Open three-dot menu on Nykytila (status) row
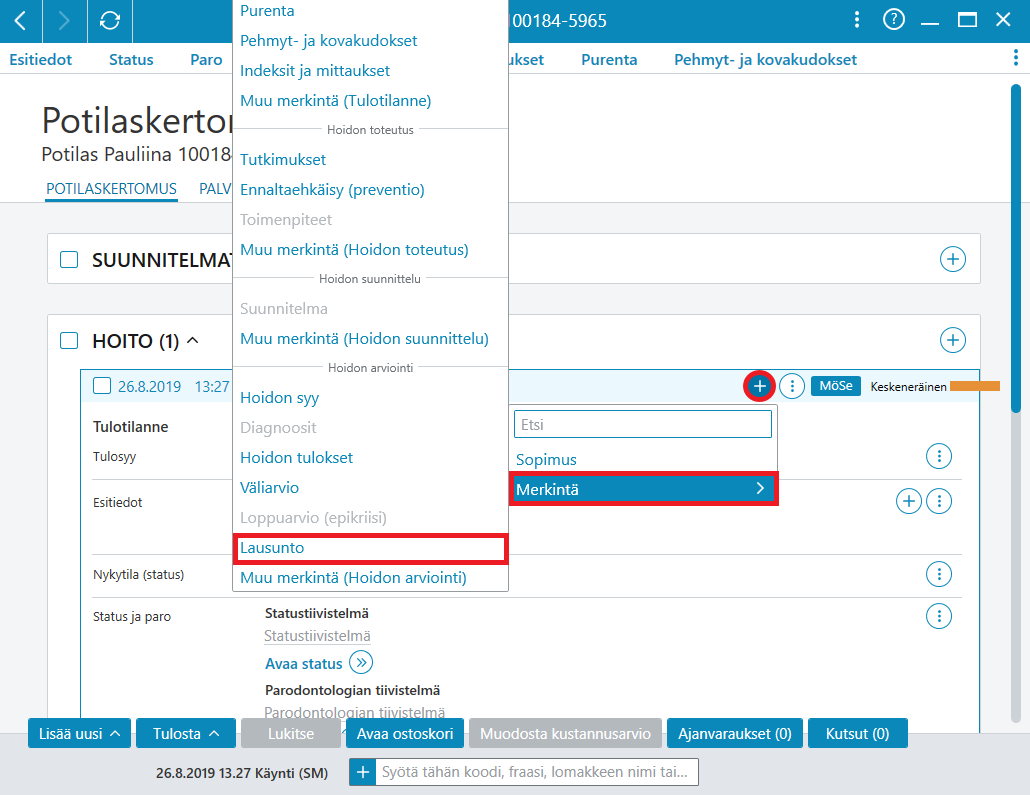Viewport: 1030px width, 795px height. click(939, 574)
